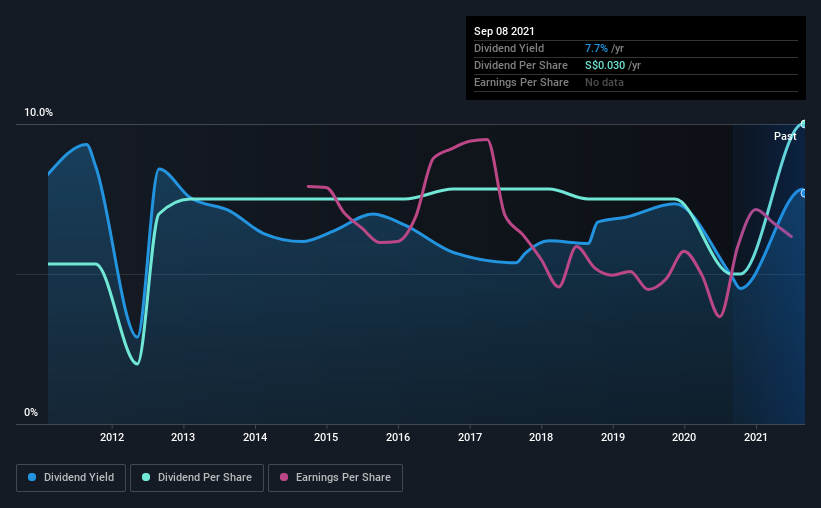Click the Dividend Per Share endpoint marker at top
This screenshot has width=821, height=508.
click(x=804, y=124)
